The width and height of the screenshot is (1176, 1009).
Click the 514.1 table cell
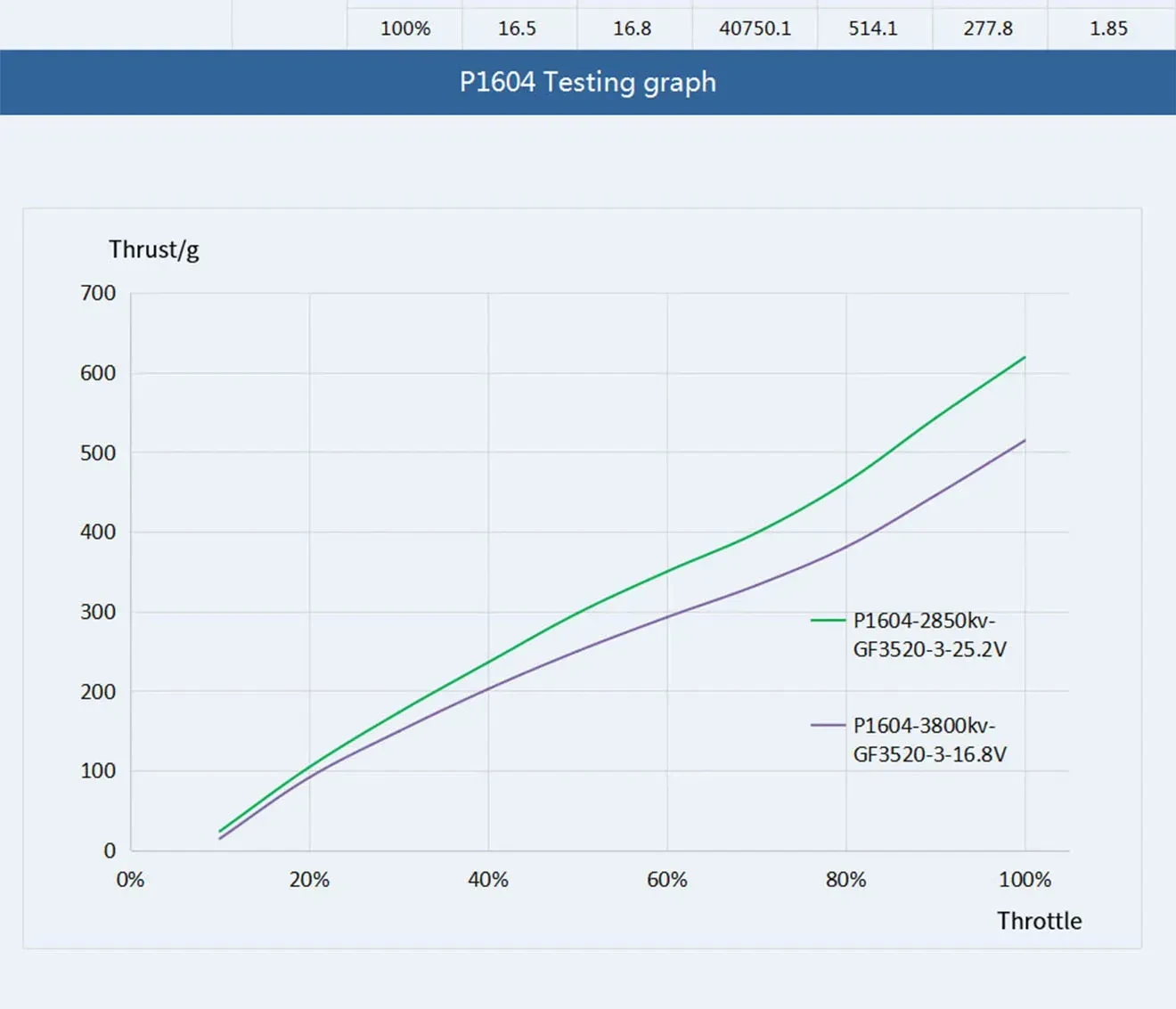873,28
